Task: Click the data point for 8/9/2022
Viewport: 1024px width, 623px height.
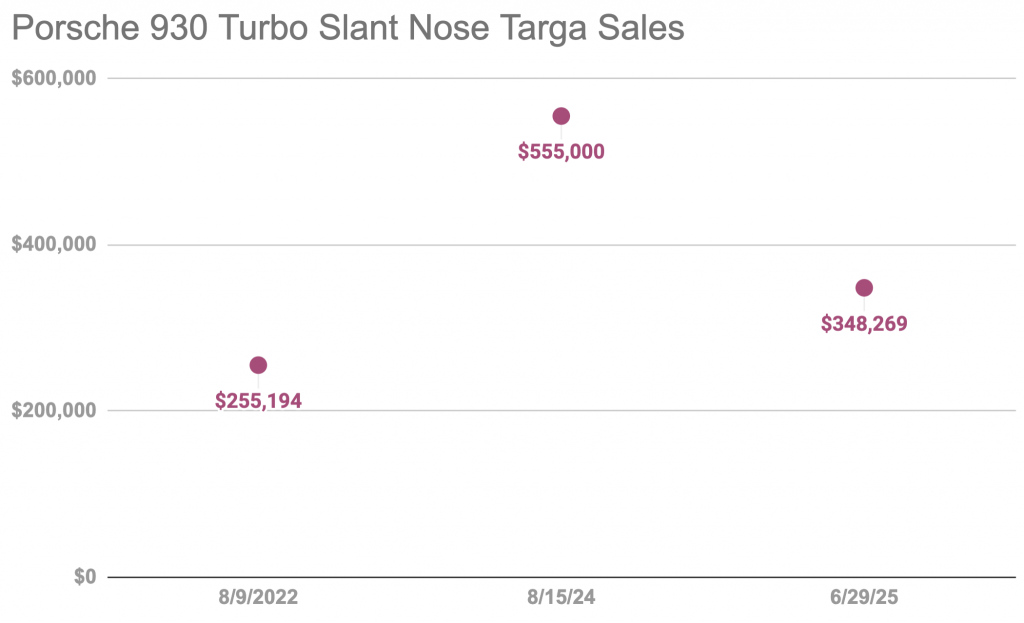Action: tap(258, 365)
